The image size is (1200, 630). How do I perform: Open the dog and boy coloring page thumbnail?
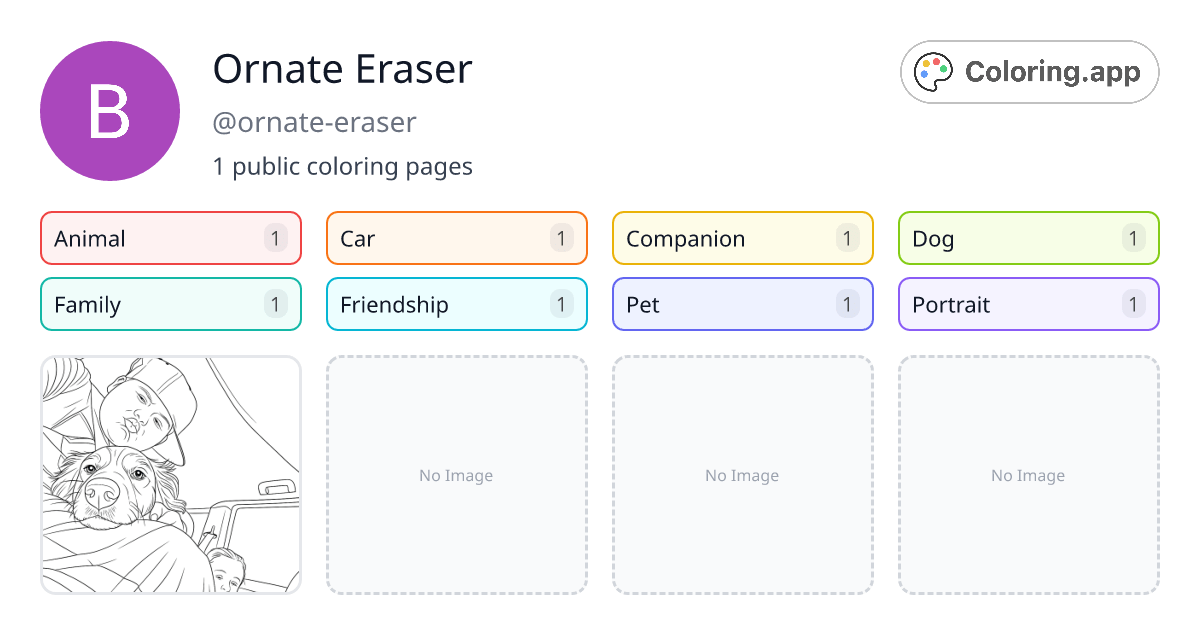171,475
